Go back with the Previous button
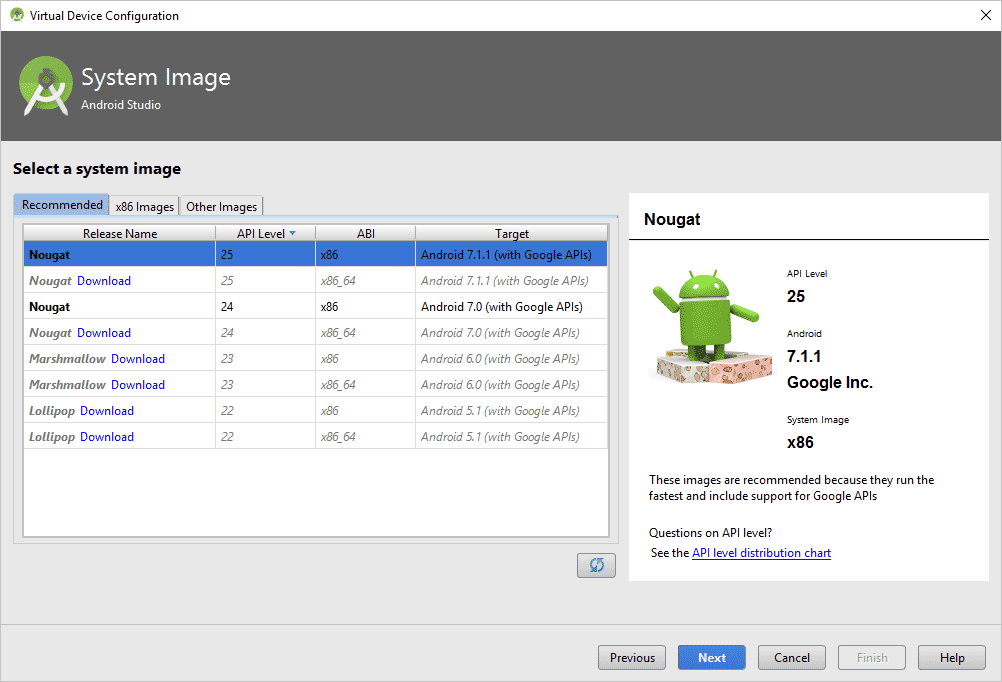Image resolution: width=1002 pixels, height=682 pixels. [x=632, y=657]
